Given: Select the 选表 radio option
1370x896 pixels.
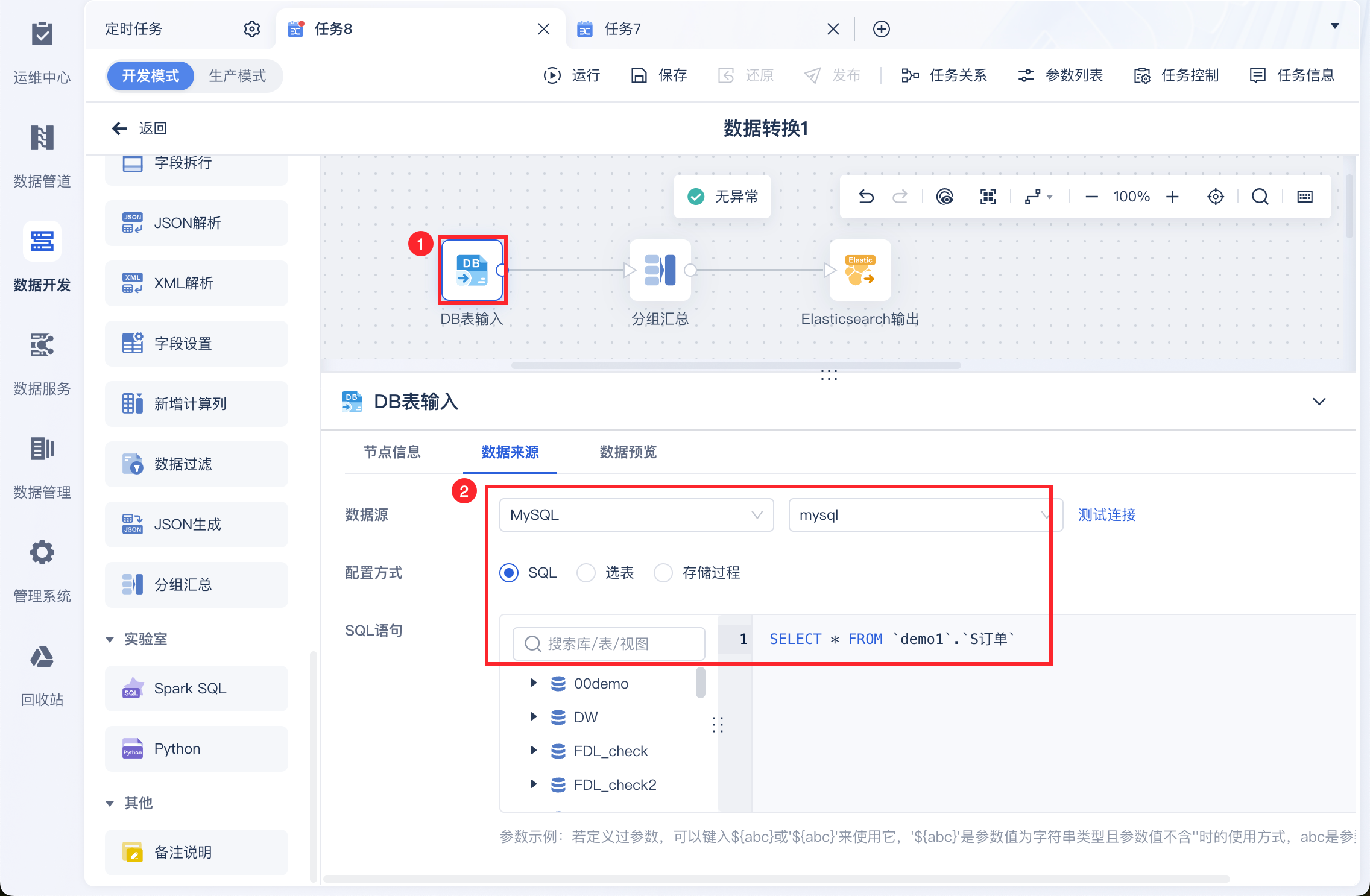Looking at the screenshot, I should tap(586, 573).
